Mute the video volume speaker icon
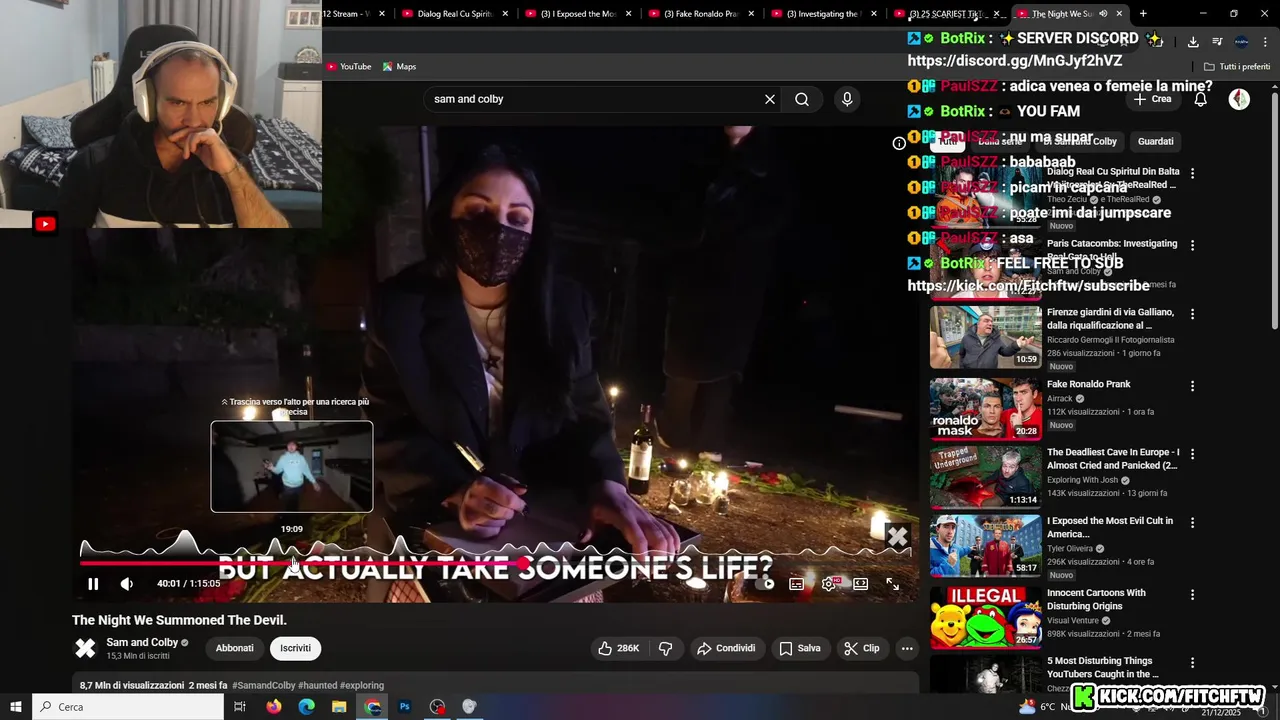Viewport: 1280px width, 720px height. click(x=127, y=584)
